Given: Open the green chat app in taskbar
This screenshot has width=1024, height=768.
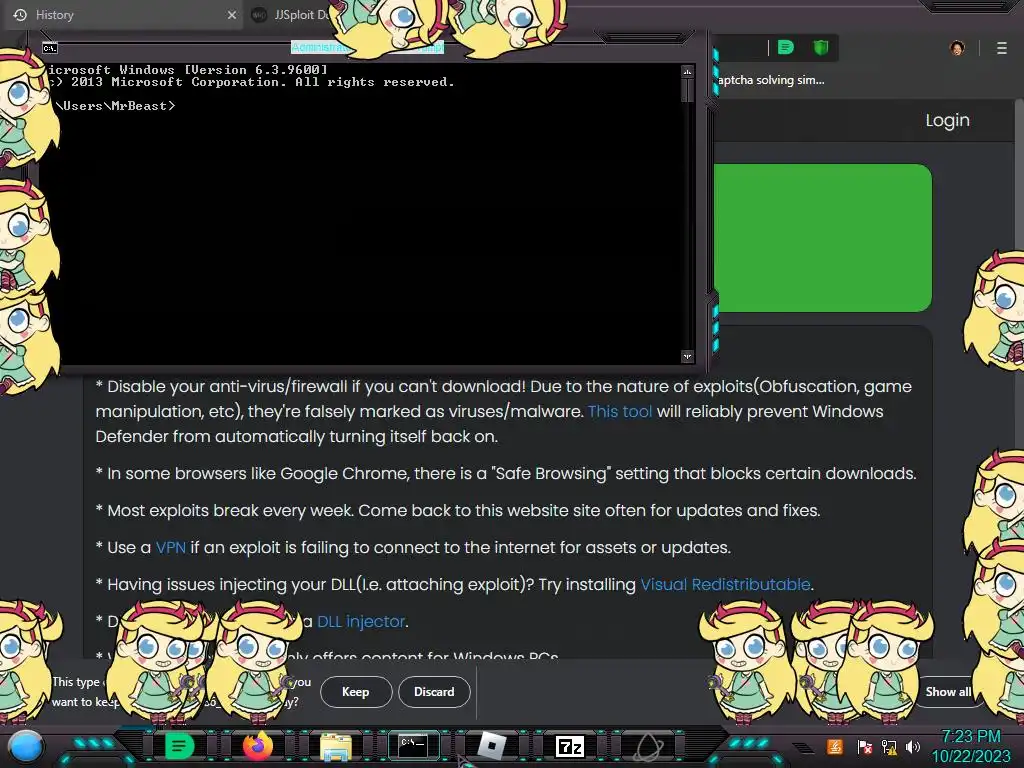Looking at the screenshot, I should point(178,746).
